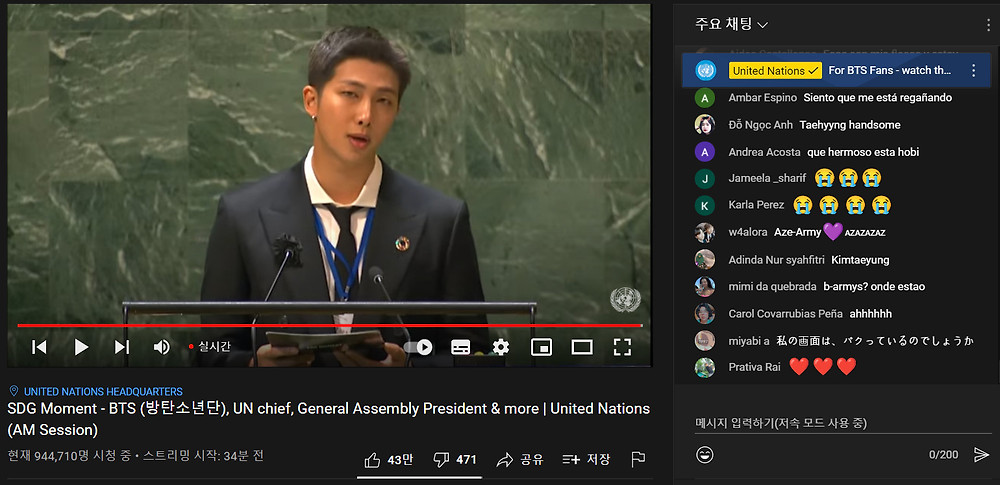Switch to theater mode
Image resolution: width=1000 pixels, height=485 pixels.
pos(582,347)
